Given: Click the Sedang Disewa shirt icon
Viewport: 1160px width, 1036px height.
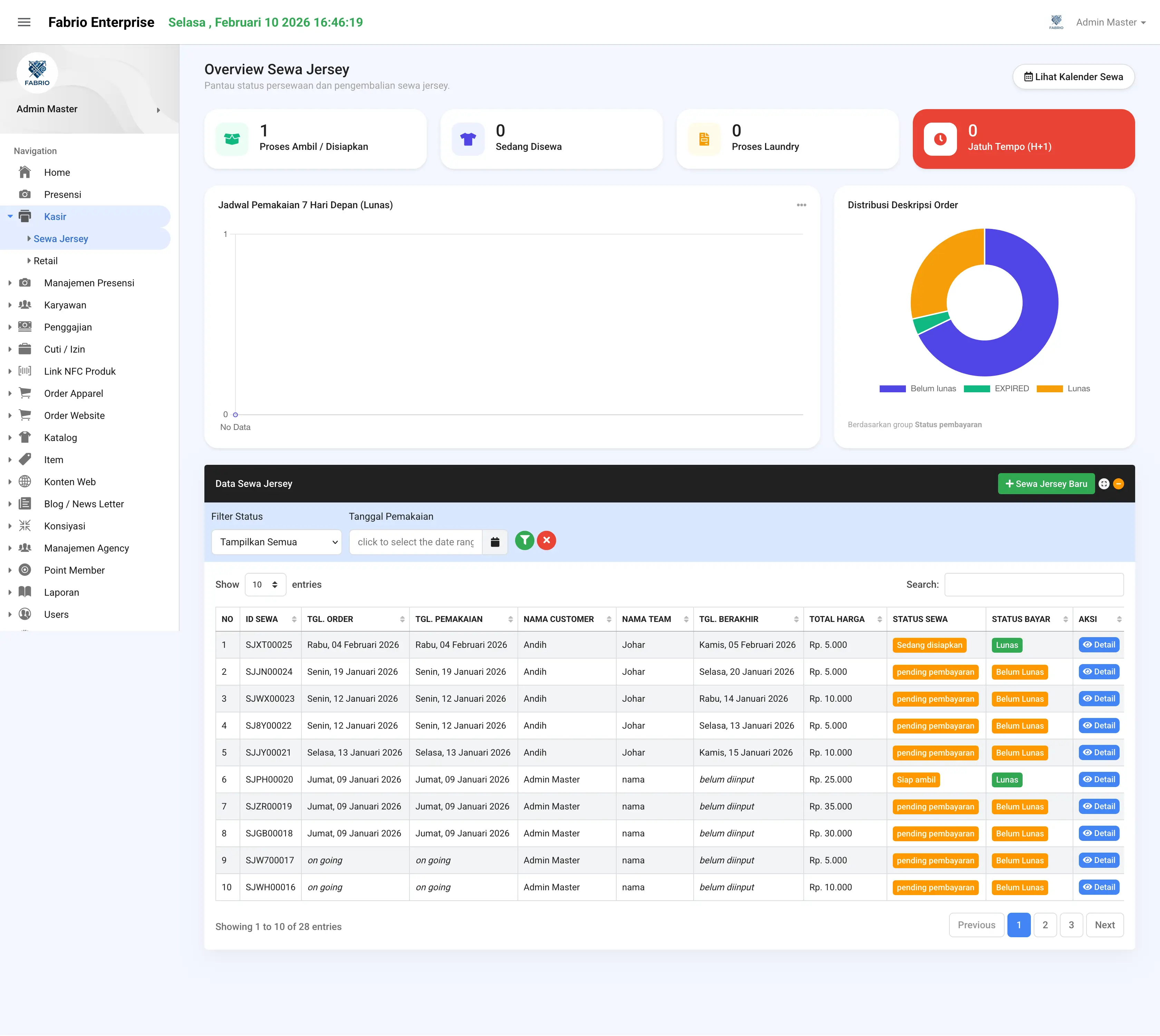Looking at the screenshot, I should pos(468,139).
